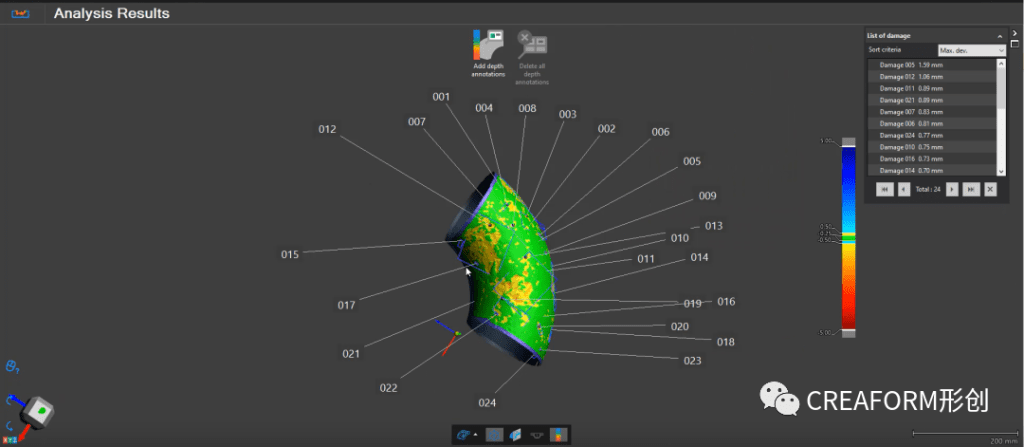This screenshot has height=447, width=1024.
Task: Toggle the color map display icon
Action: pos(558,434)
